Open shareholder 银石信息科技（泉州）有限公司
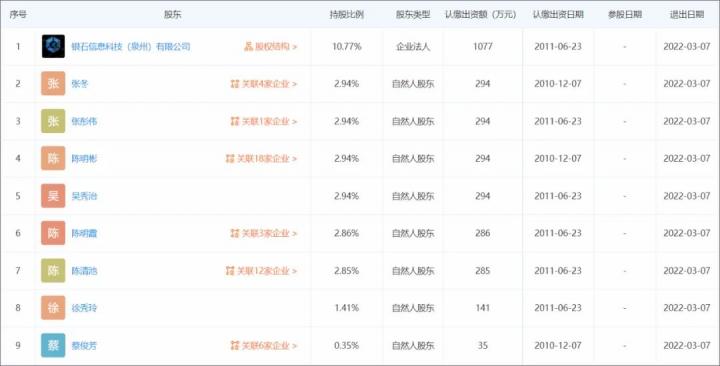The image size is (720, 366). coord(131,46)
